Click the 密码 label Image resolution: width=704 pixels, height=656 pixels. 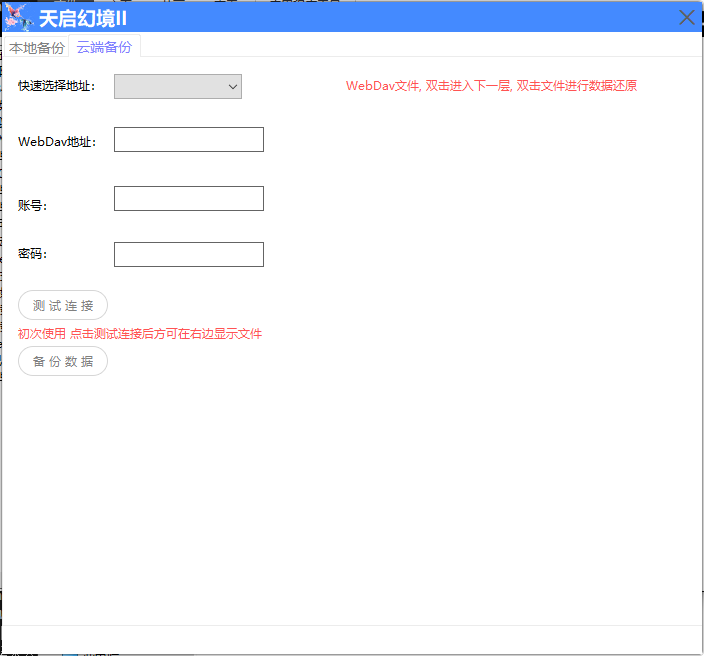[x=32, y=255]
